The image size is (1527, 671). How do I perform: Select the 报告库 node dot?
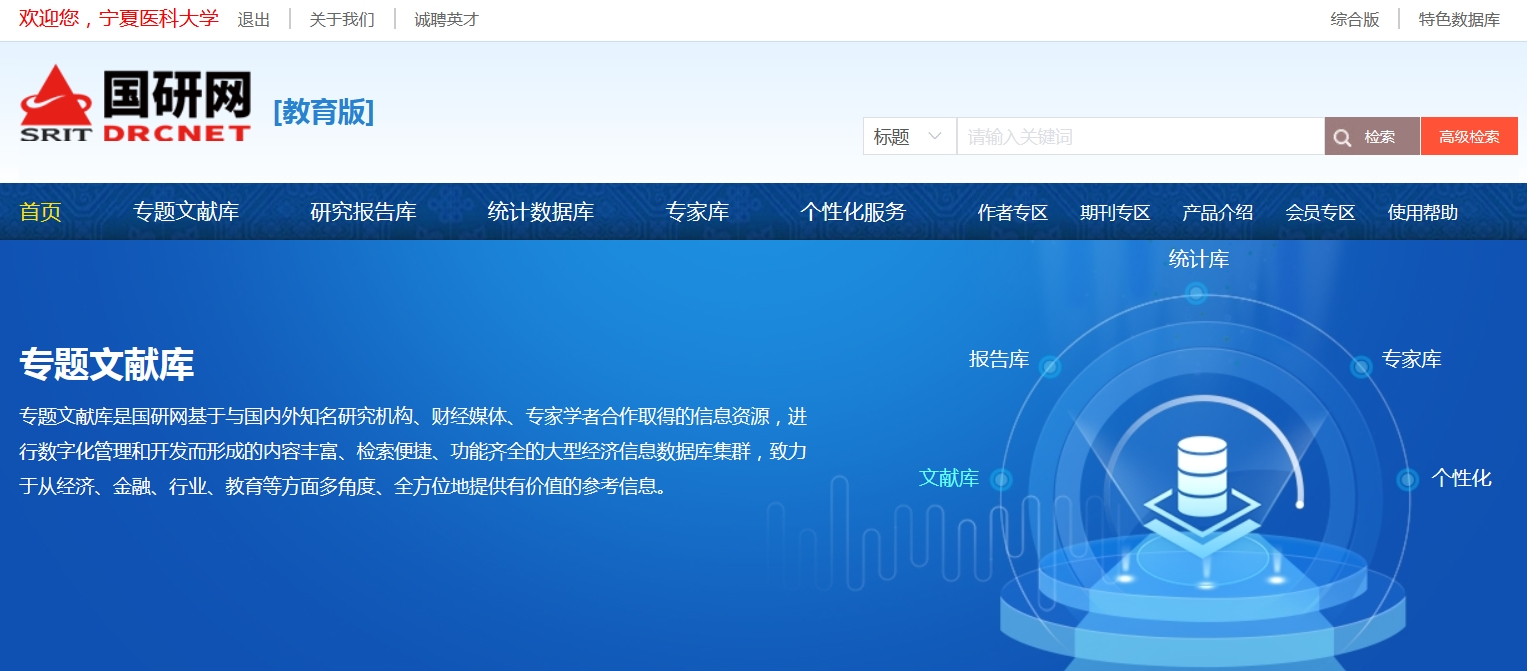(1049, 367)
